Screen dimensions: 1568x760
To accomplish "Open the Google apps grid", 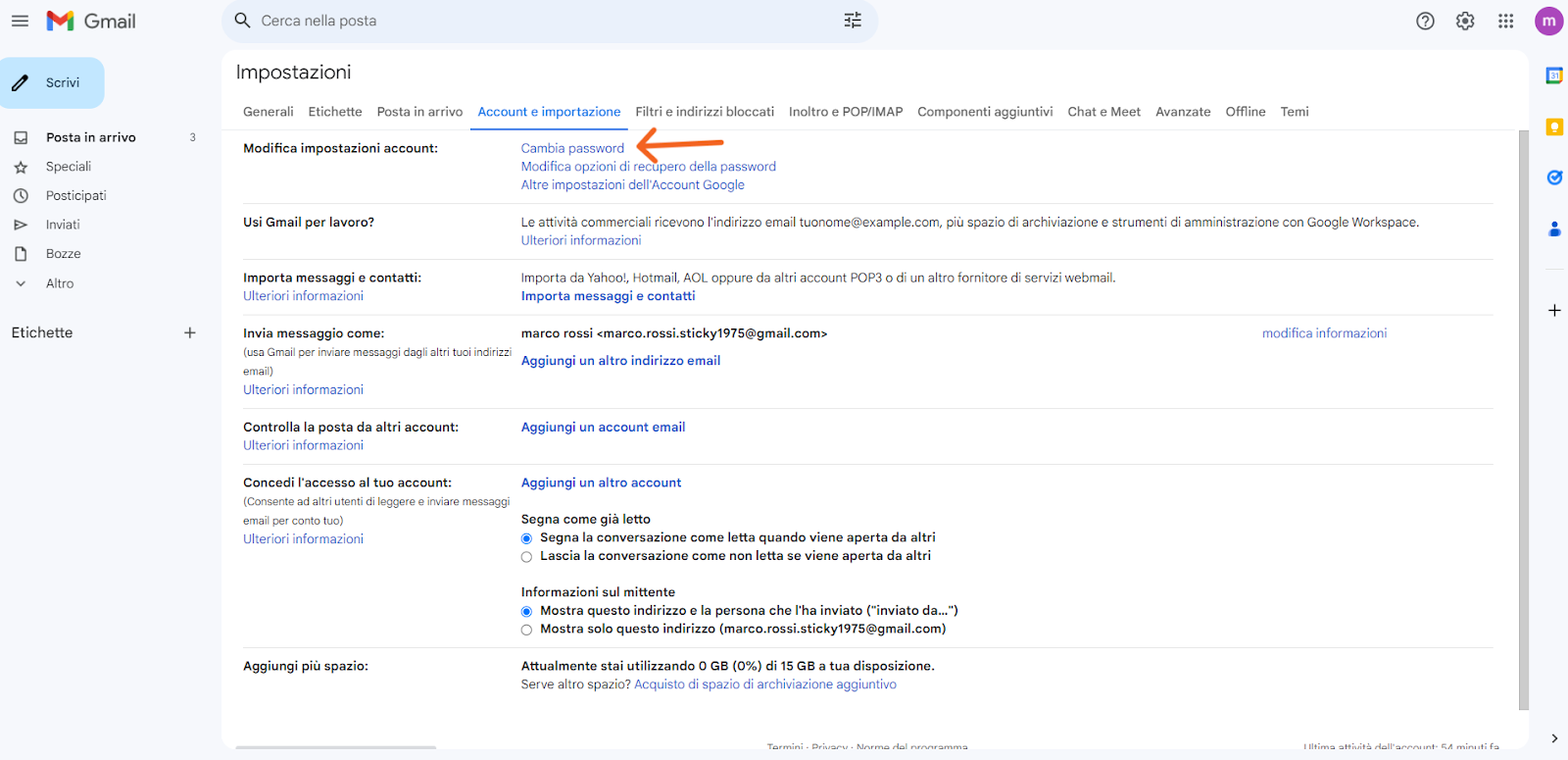I will tap(1505, 21).
